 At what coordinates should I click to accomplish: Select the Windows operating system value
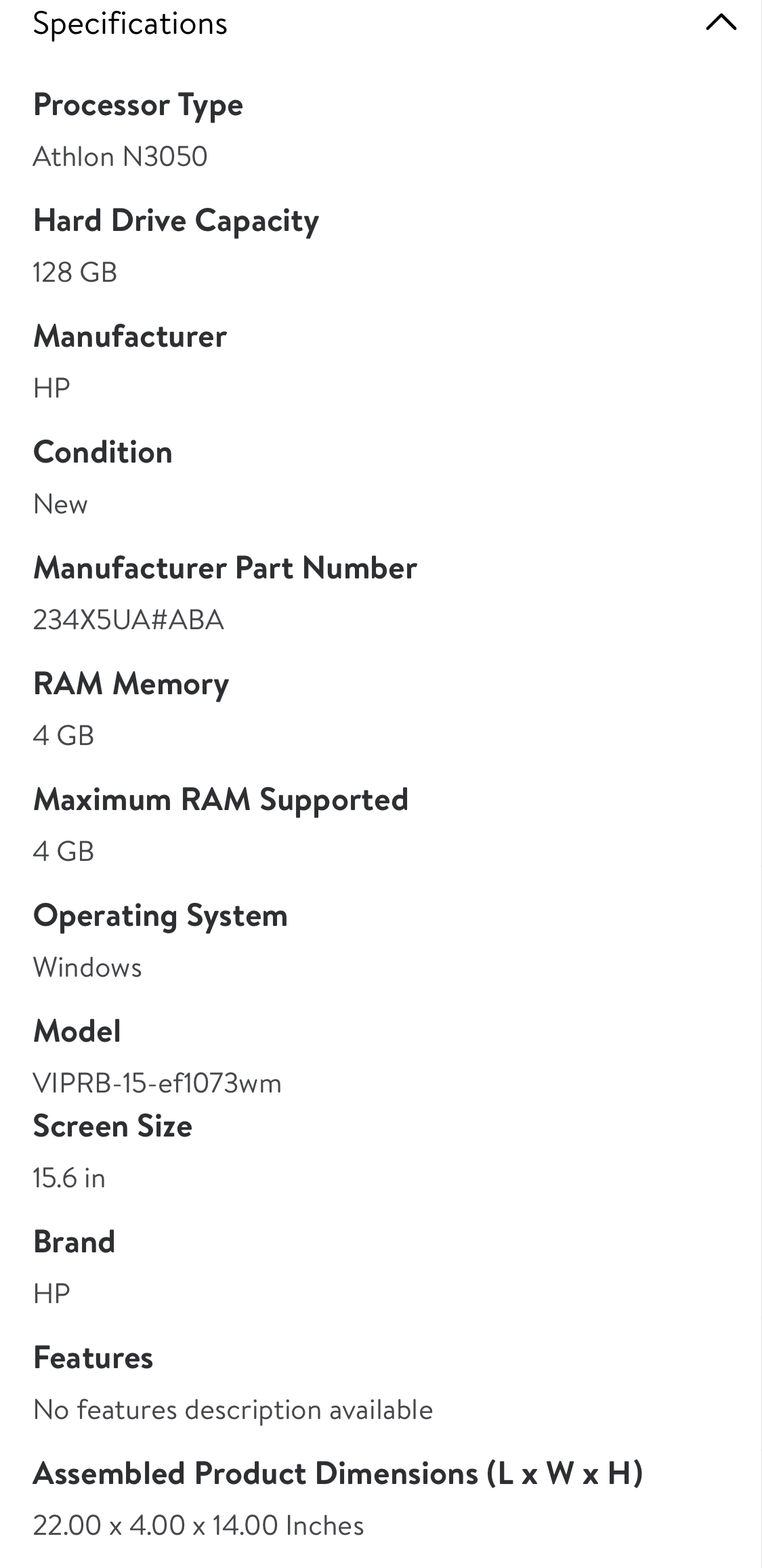[x=87, y=968]
